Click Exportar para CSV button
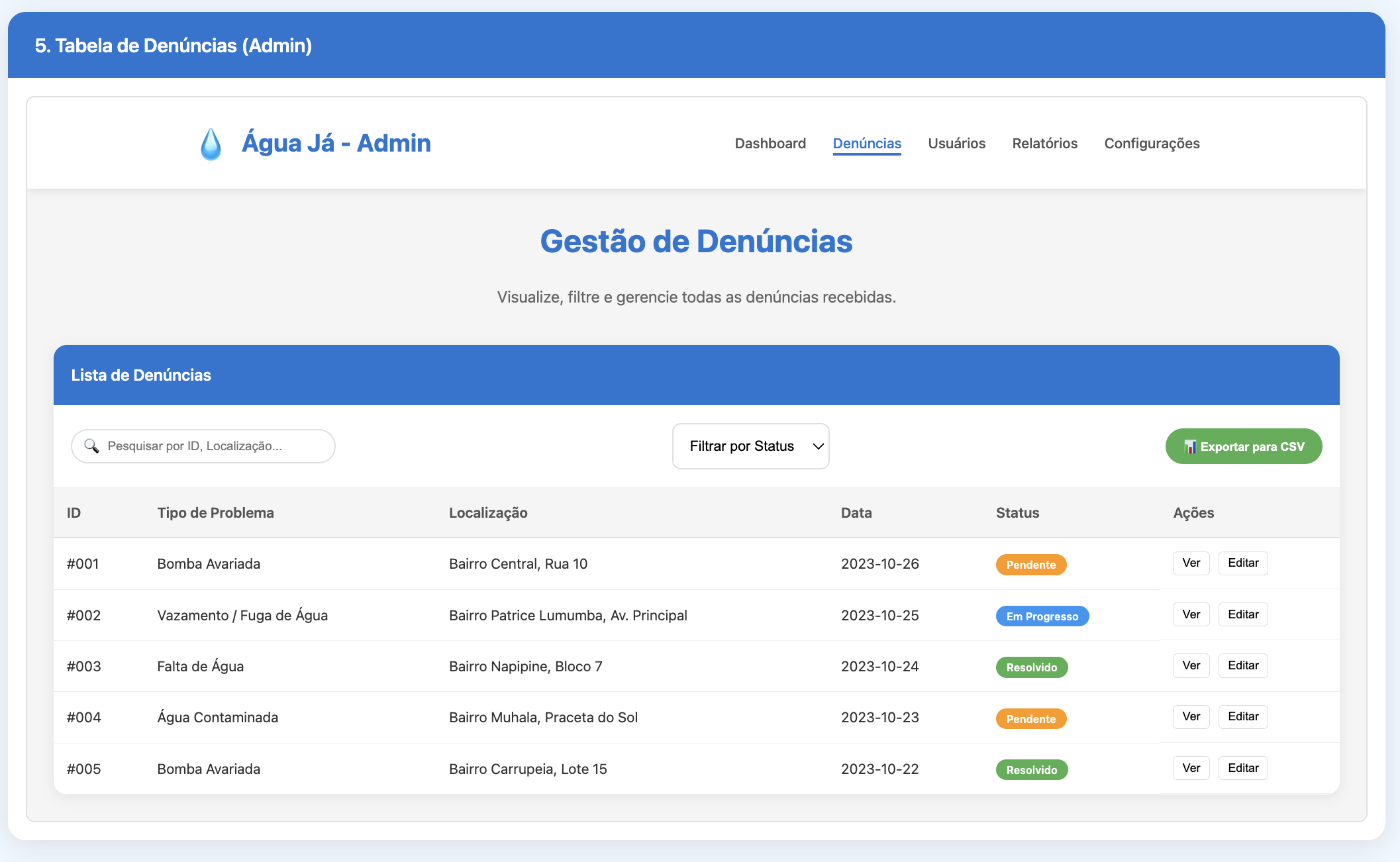The height and width of the screenshot is (862, 1400). (1244, 446)
